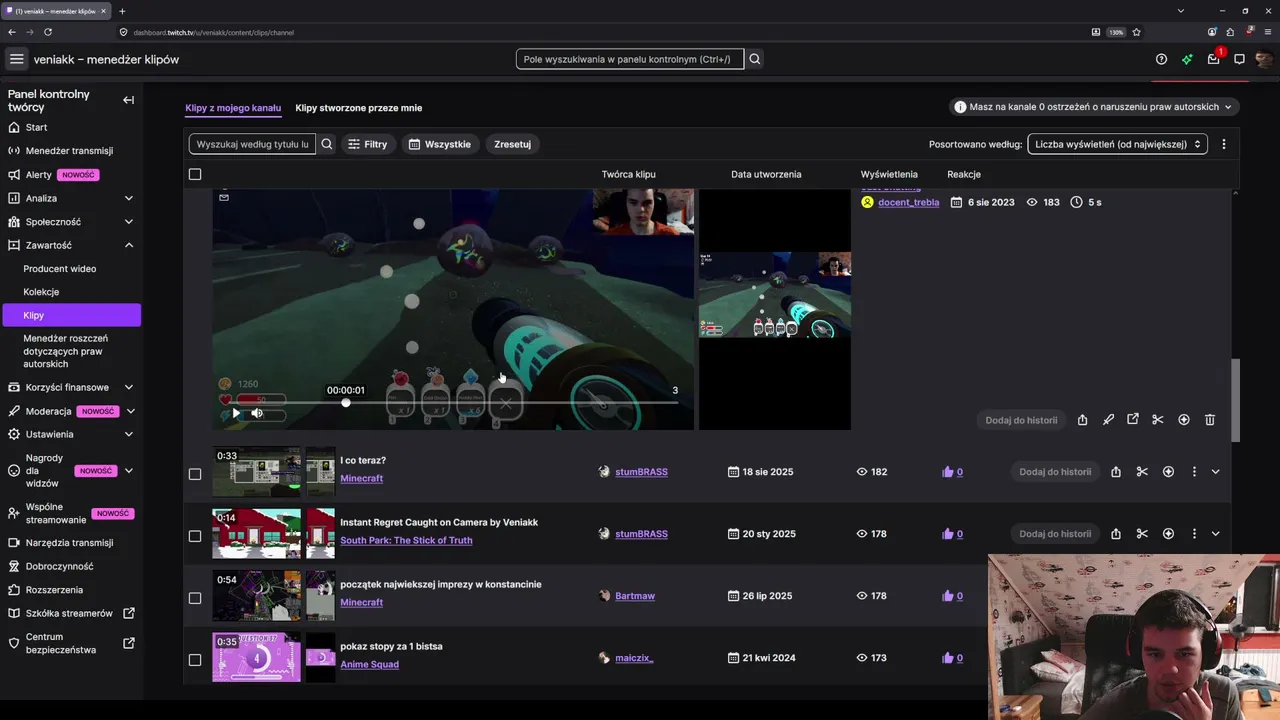Open the notifications inbox with red badge
1280x720 pixels.
(x=1214, y=59)
